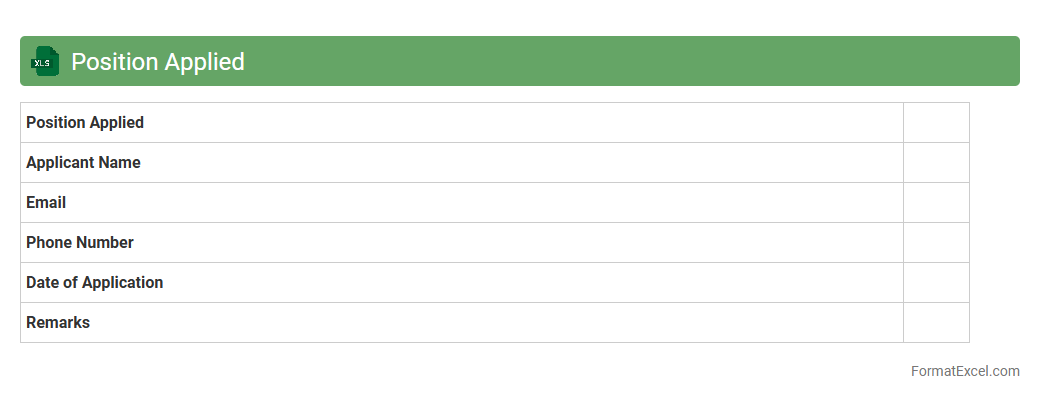
Task: Select the 'Applicant Name' row label
Action: [83, 163]
